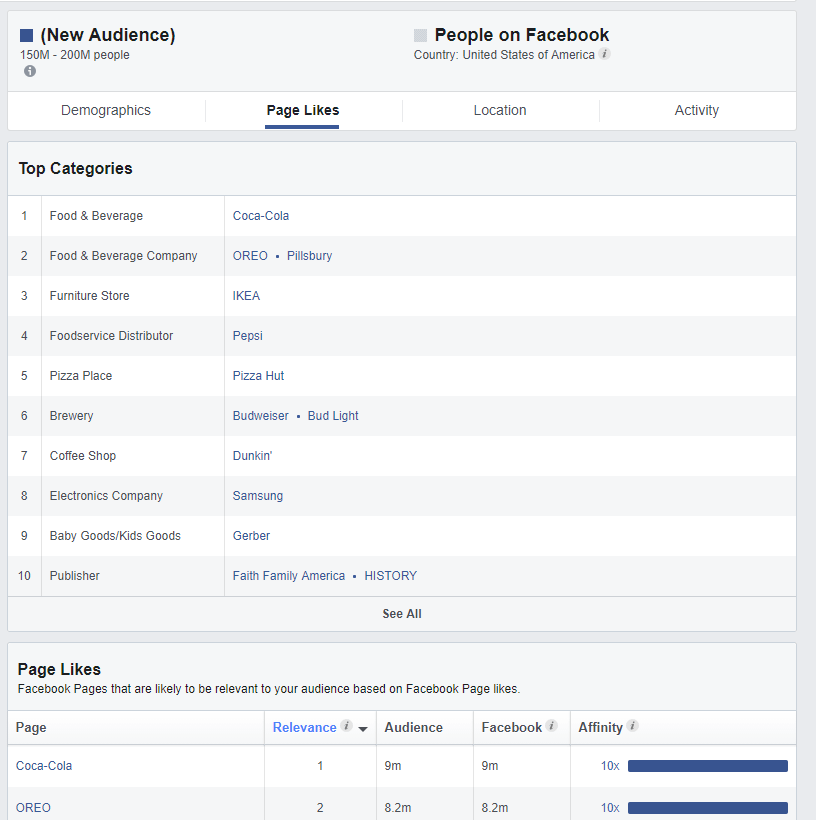Open the Samsung page link
Viewport: 816px width, 820px height.
(257, 496)
